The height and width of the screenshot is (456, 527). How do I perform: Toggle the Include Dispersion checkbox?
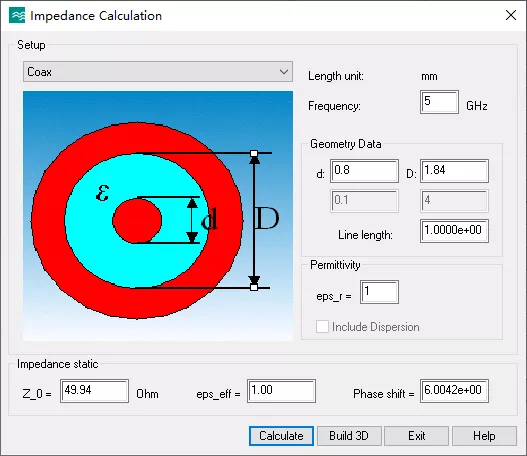tap(322, 327)
